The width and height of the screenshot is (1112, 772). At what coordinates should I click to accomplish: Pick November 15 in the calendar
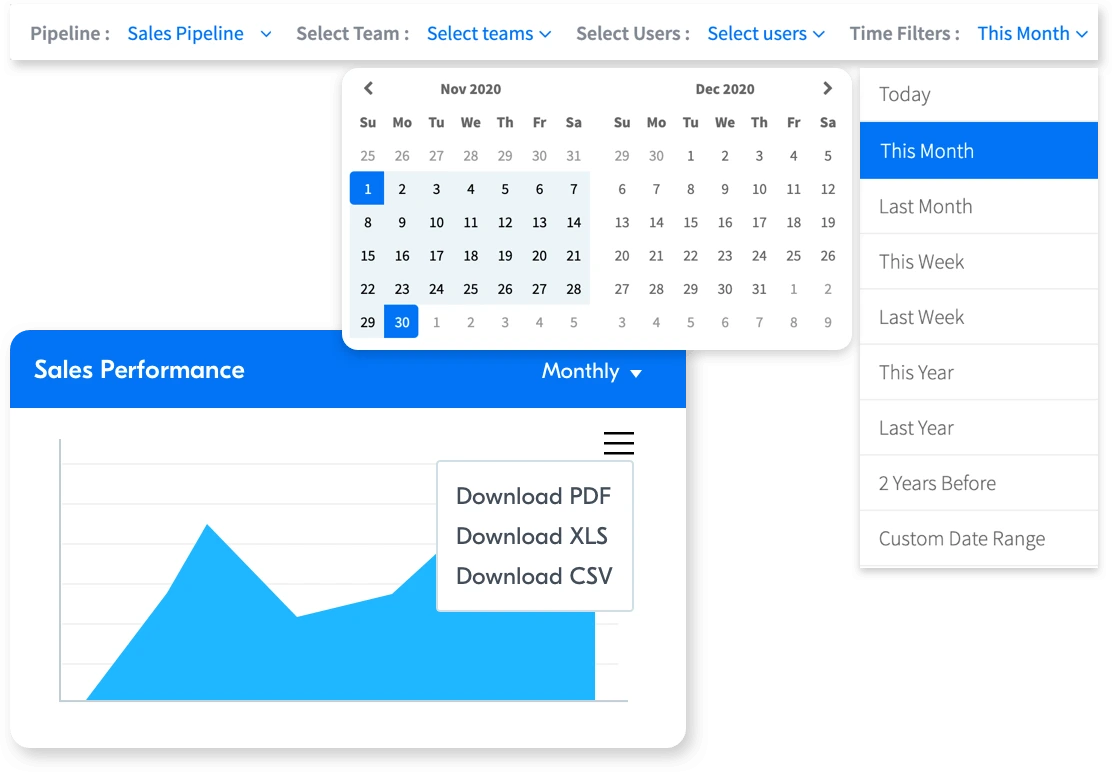click(367, 255)
